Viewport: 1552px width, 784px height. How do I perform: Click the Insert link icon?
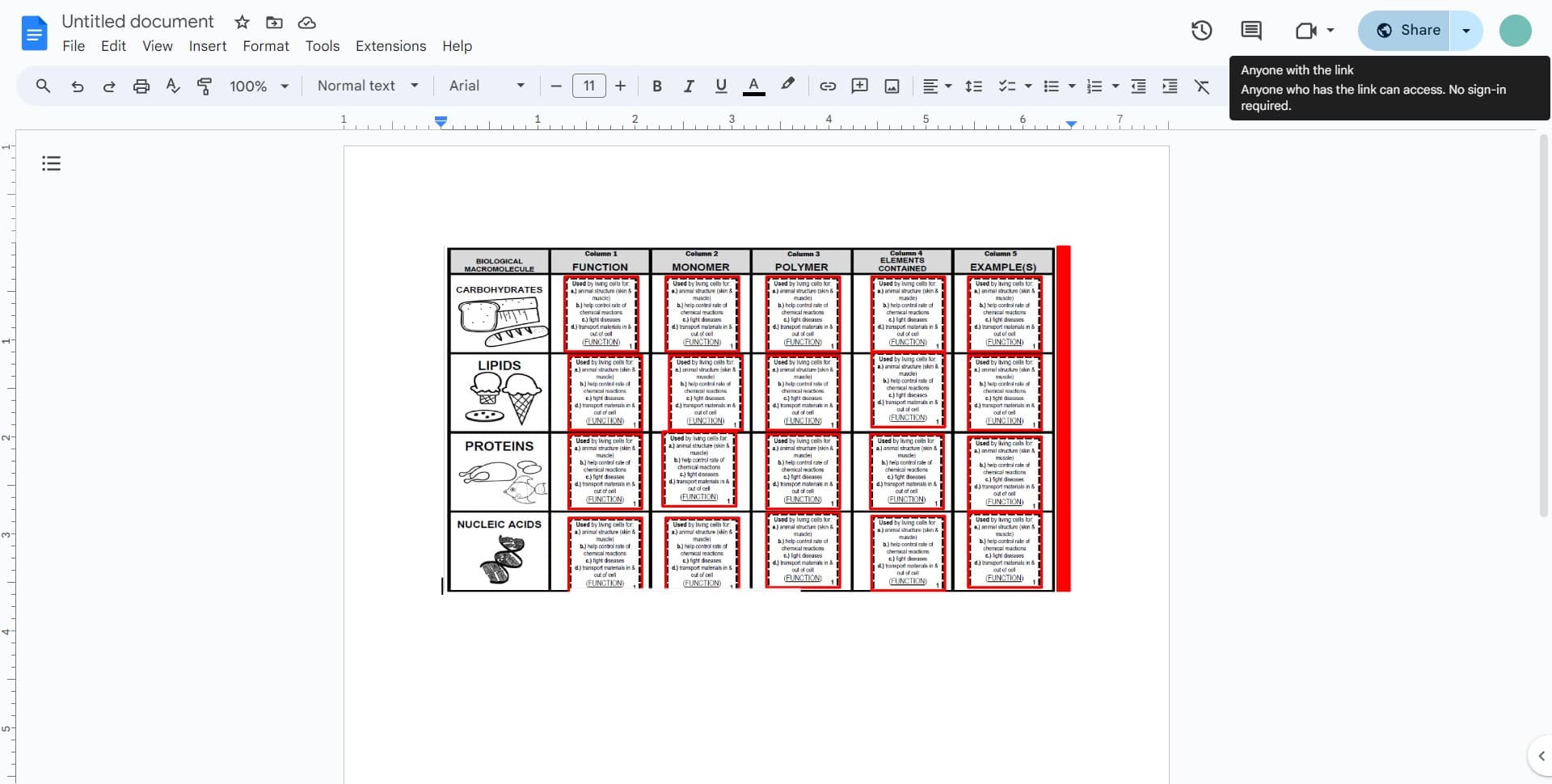[x=828, y=86]
